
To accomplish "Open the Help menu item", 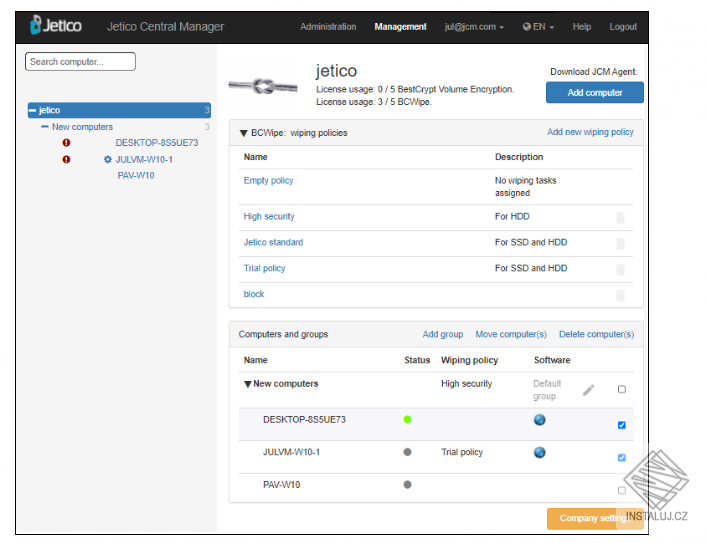I will click(x=582, y=27).
